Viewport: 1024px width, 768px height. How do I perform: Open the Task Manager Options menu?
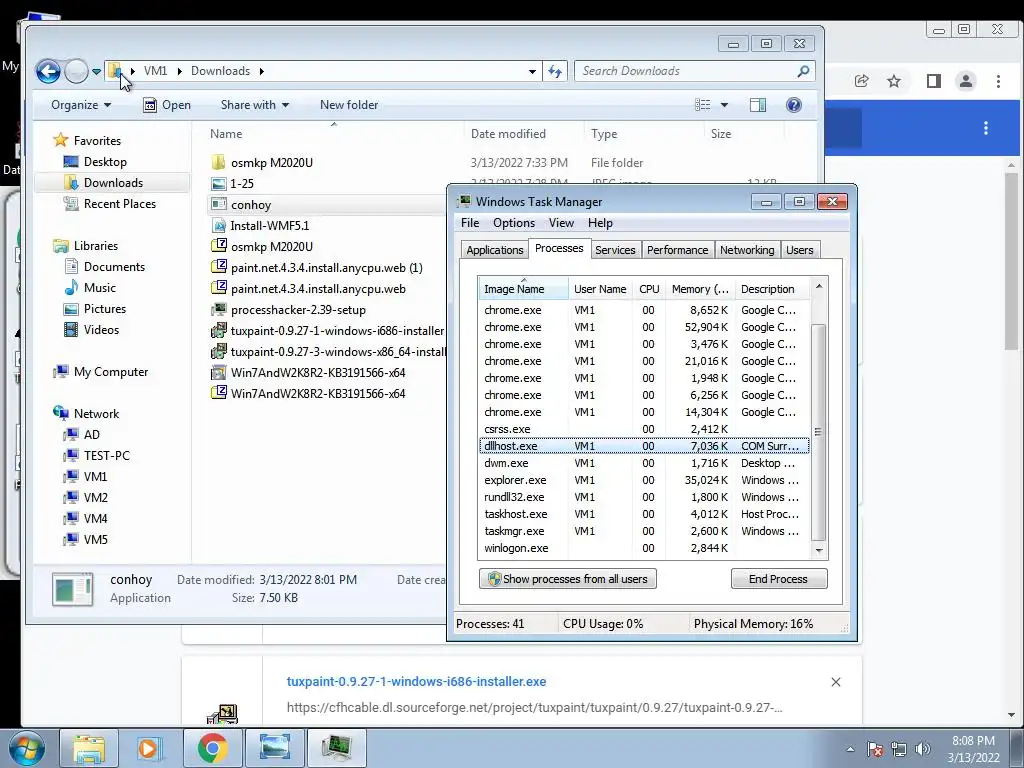(513, 223)
